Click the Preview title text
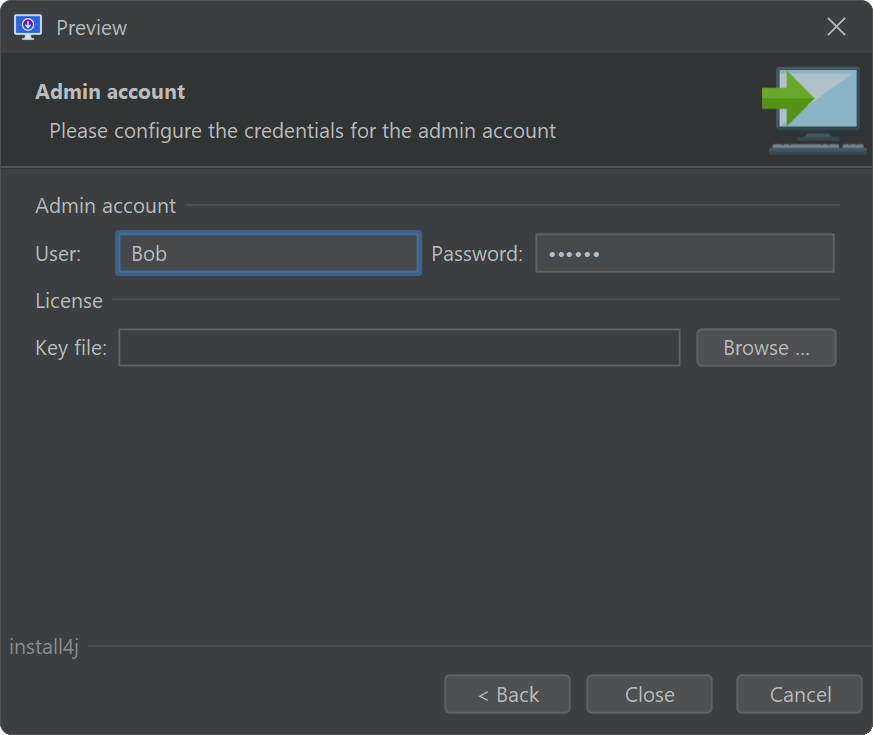The height and width of the screenshot is (735, 873). (x=92, y=28)
